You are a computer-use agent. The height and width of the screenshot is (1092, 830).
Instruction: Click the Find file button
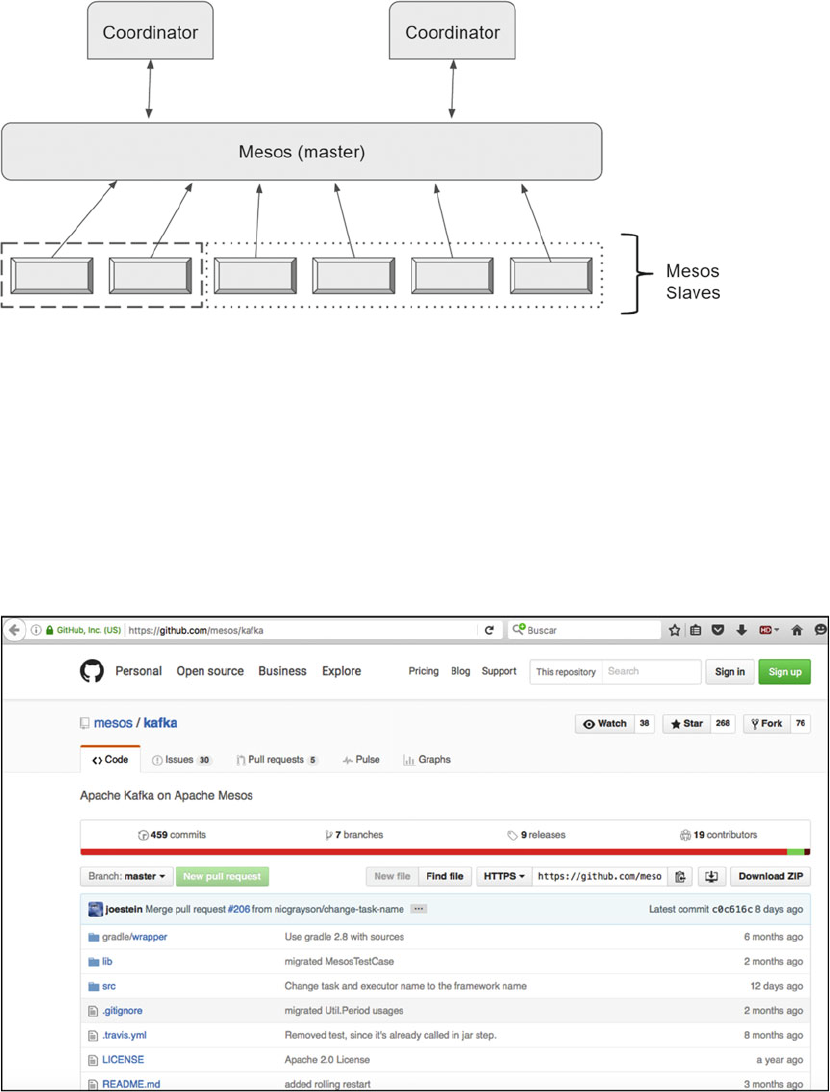pos(445,876)
